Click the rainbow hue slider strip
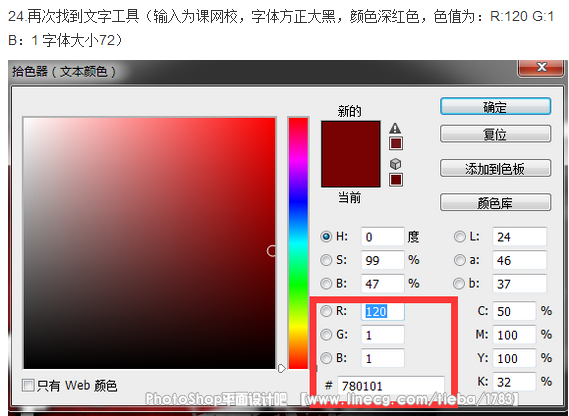 pyautogui.click(x=298, y=243)
